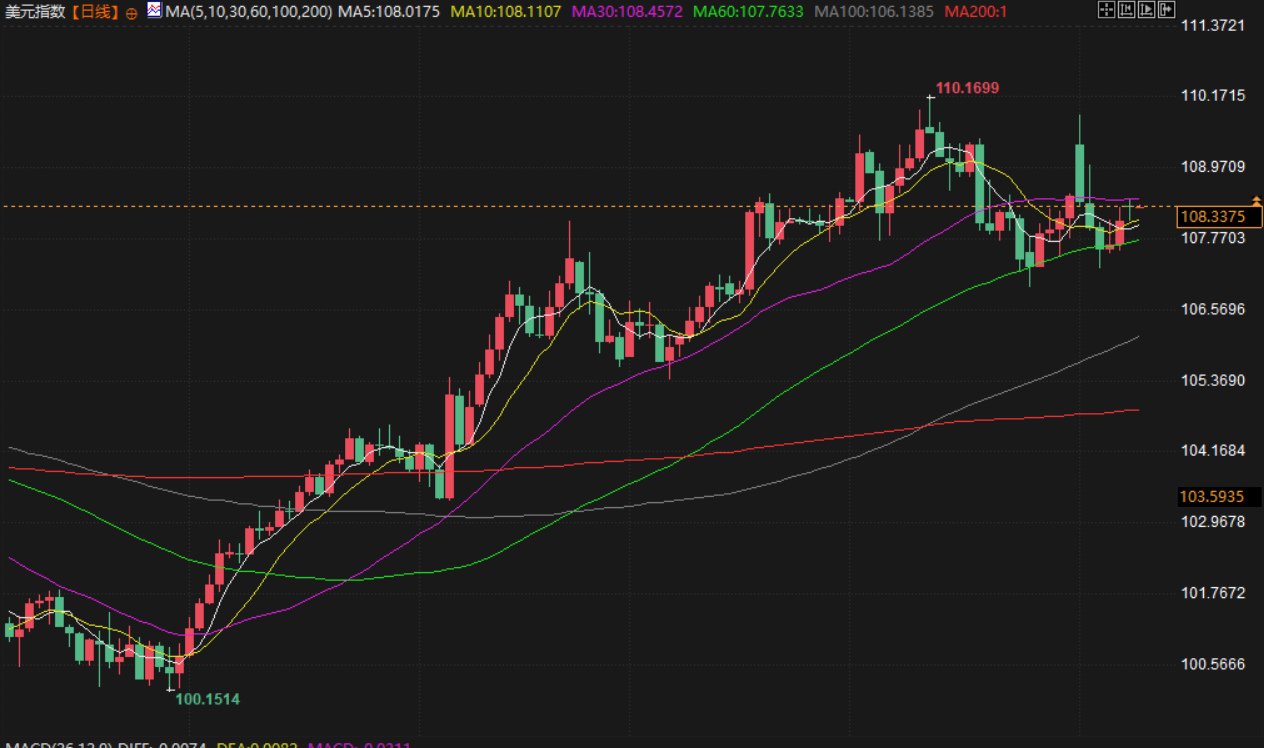Click the MA60:107.7633 value
Screen dimensions: 1264x748
click(749, 12)
